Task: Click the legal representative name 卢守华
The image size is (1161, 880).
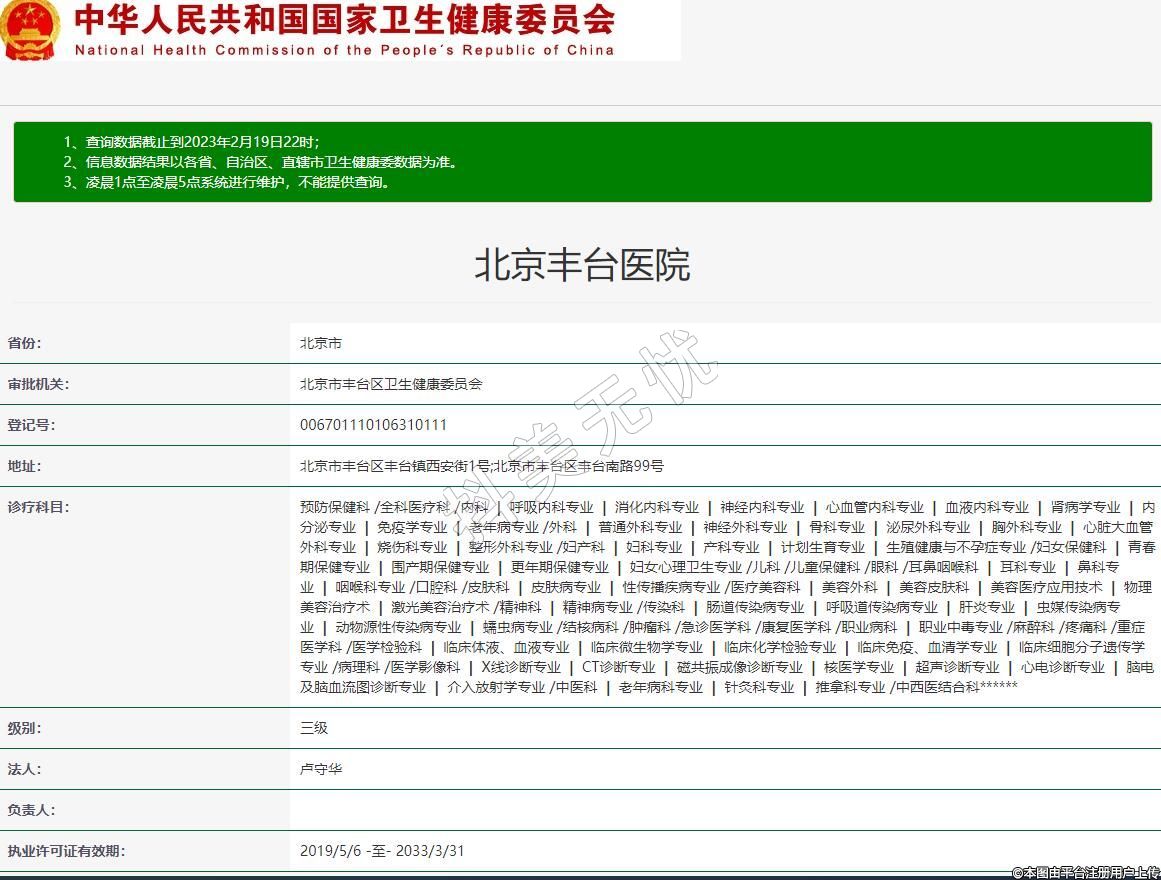Action: coord(321,769)
